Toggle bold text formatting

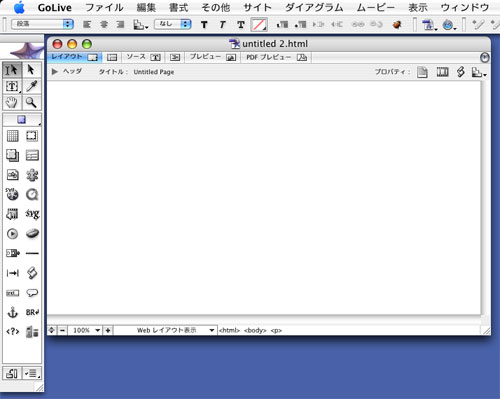(x=204, y=25)
